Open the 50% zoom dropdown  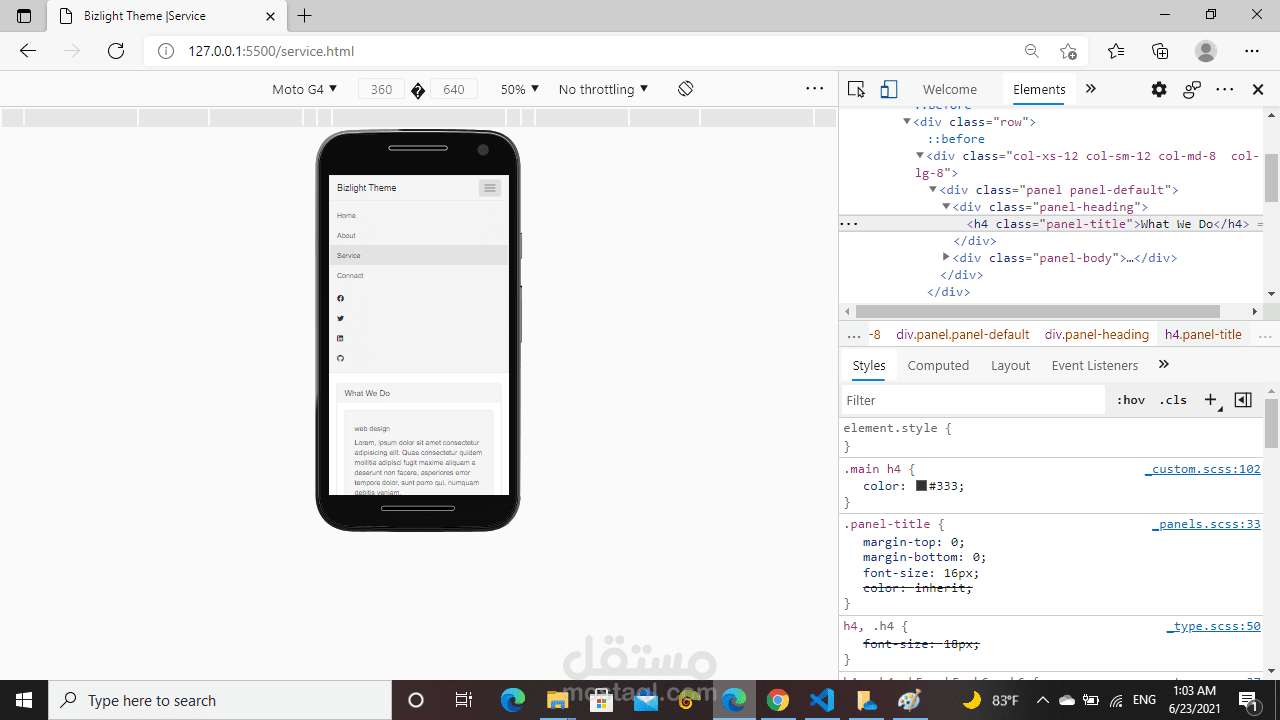520,89
